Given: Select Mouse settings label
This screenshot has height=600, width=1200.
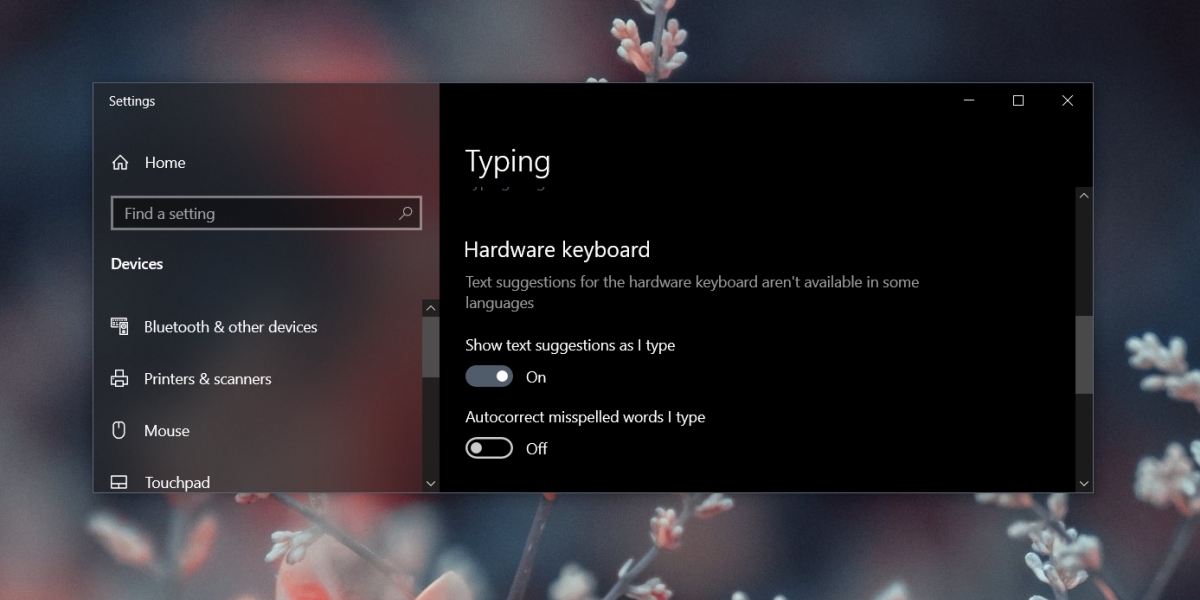Looking at the screenshot, I should coord(166,431).
